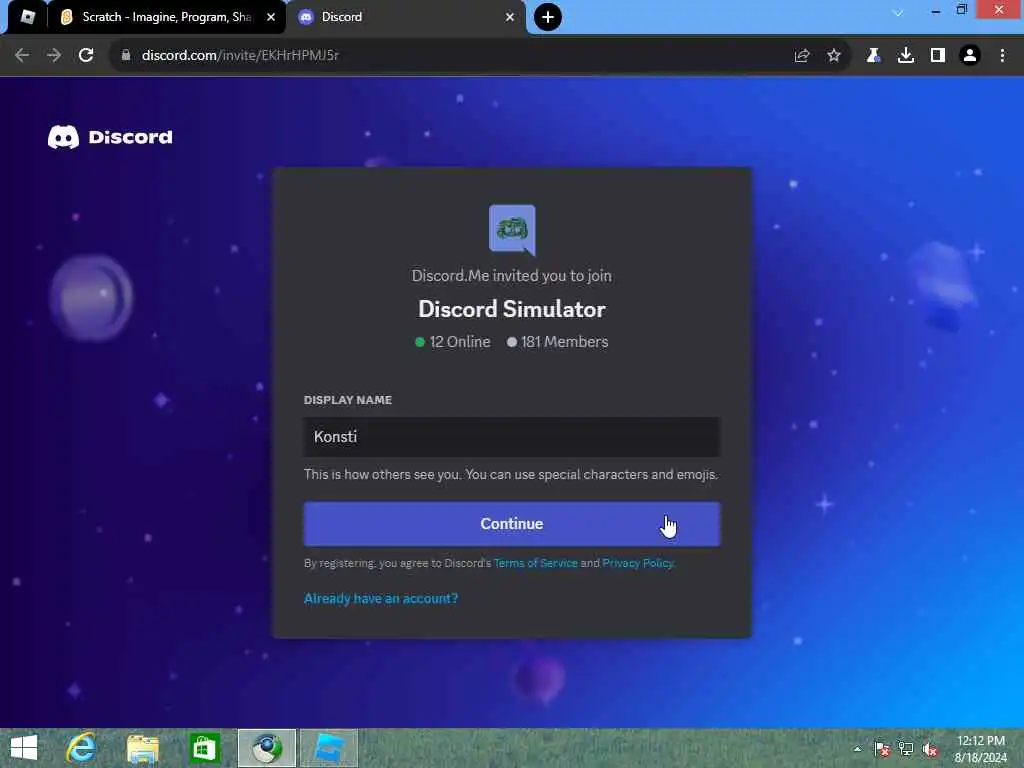Open the Terms of Service link

coord(536,563)
